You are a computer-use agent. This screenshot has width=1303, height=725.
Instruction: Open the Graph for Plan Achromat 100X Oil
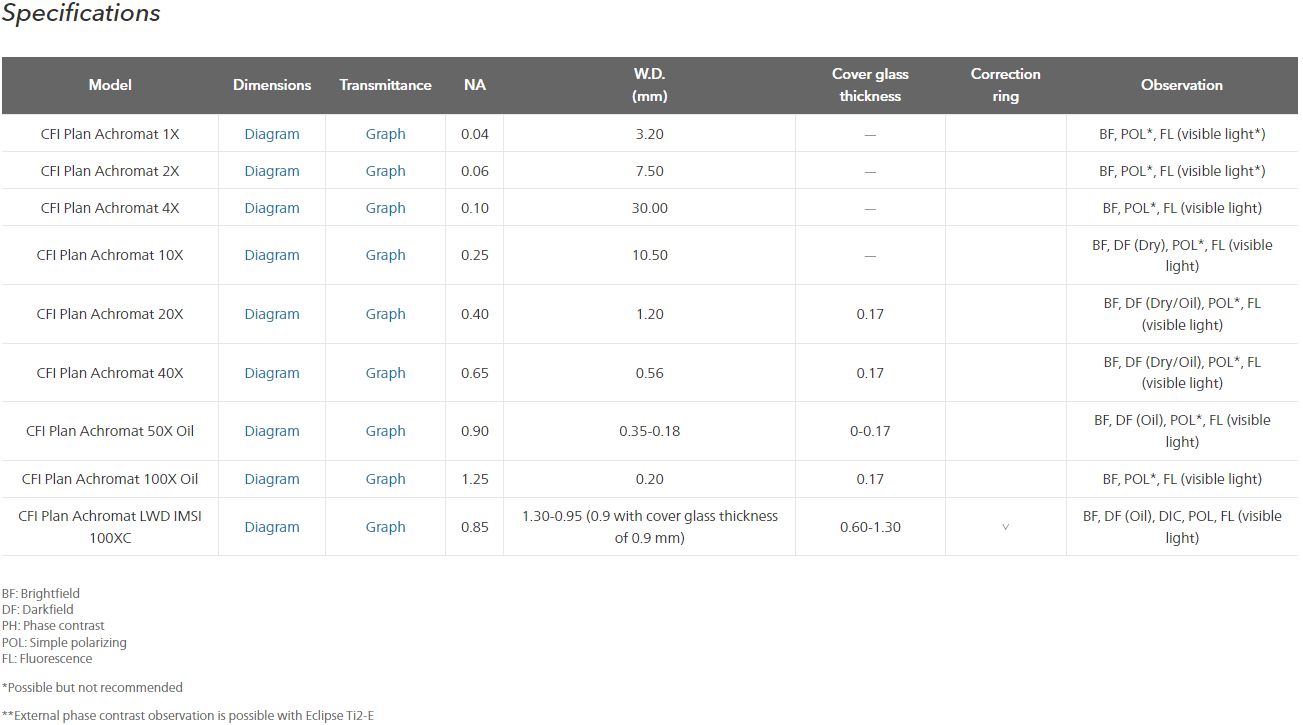385,479
